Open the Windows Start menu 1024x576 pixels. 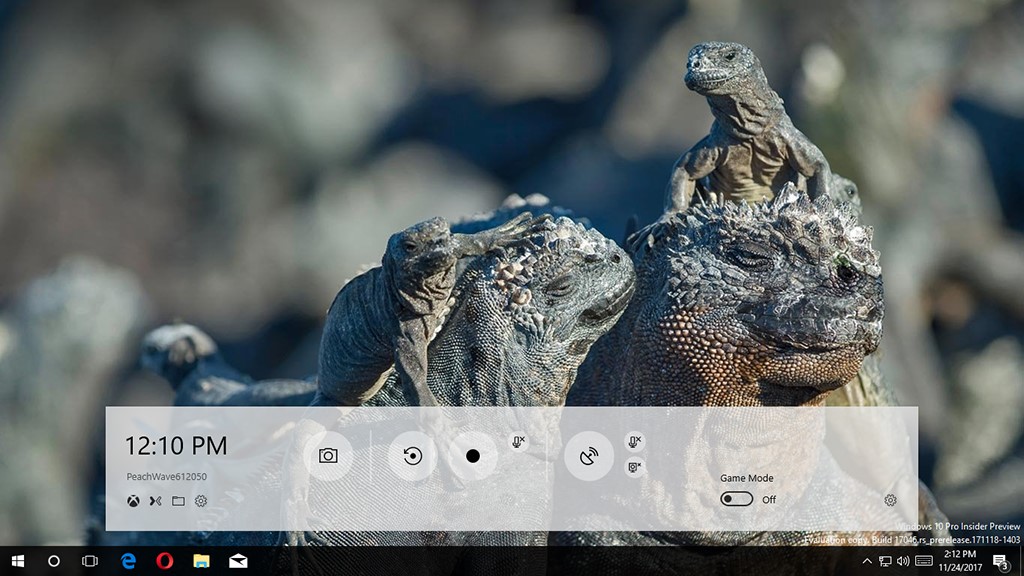17,561
